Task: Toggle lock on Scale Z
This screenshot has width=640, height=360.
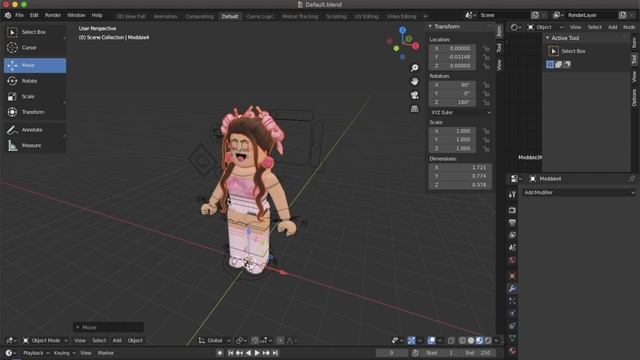Action: pos(486,149)
